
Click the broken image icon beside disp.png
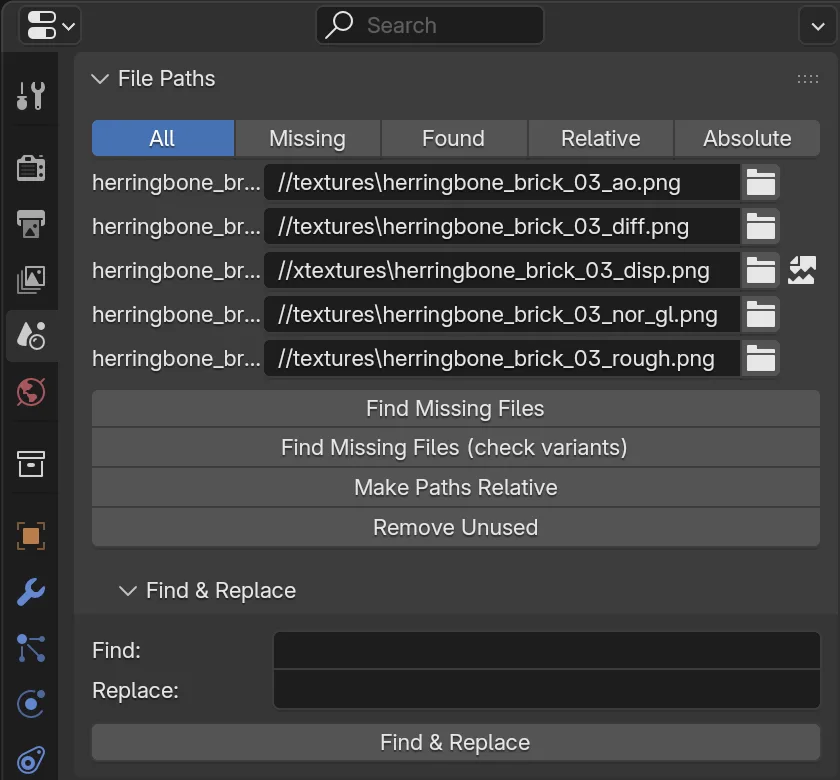pyautogui.click(x=801, y=271)
